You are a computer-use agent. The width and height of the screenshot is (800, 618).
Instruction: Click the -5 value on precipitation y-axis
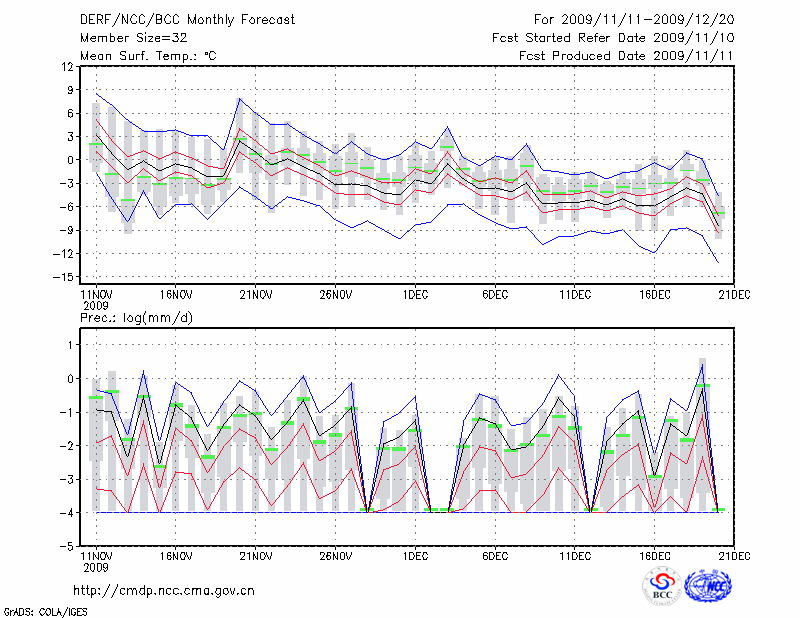[67, 547]
